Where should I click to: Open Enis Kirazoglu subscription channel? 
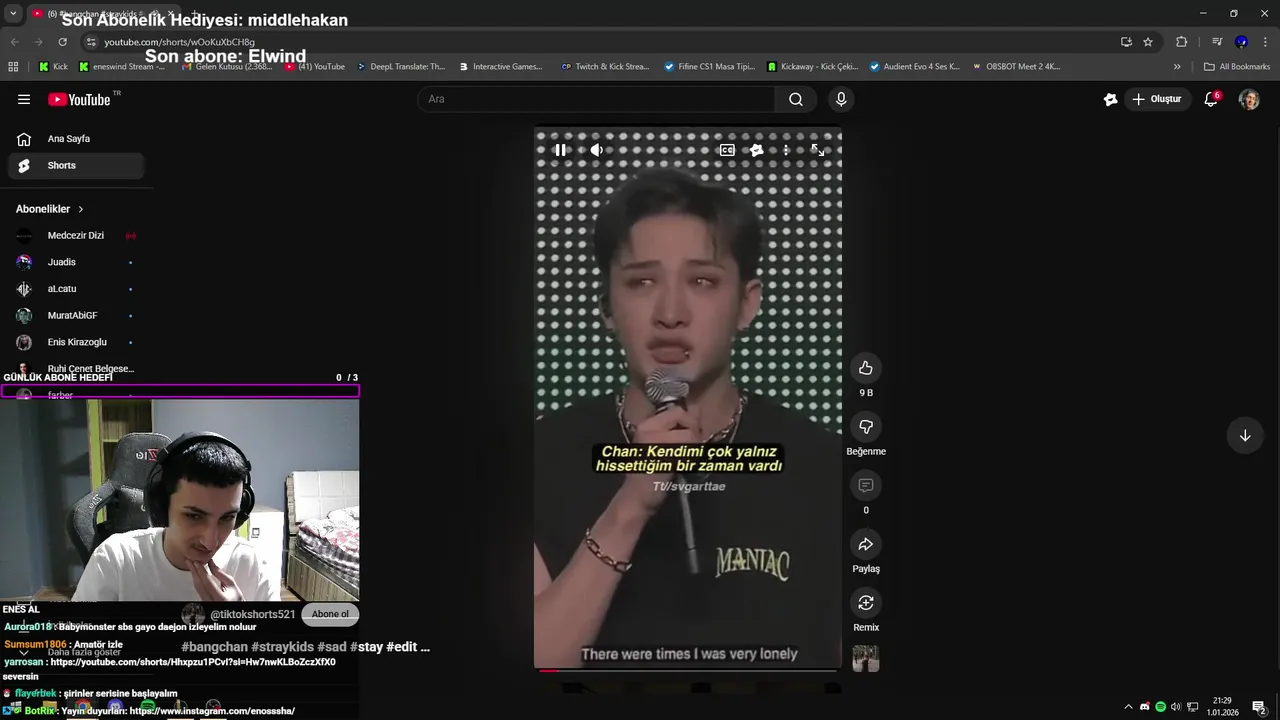76,342
